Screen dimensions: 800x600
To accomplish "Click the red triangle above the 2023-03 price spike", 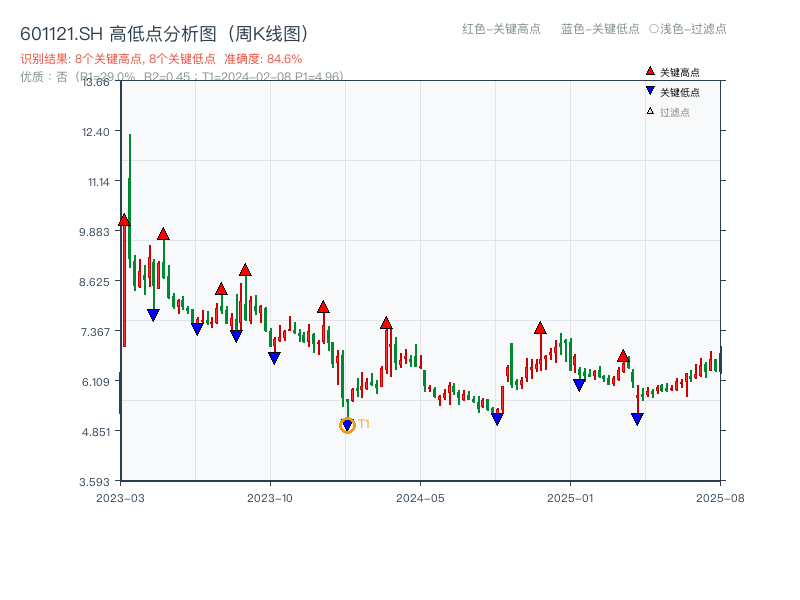I will pyautogui.click(x=124, y=218).
